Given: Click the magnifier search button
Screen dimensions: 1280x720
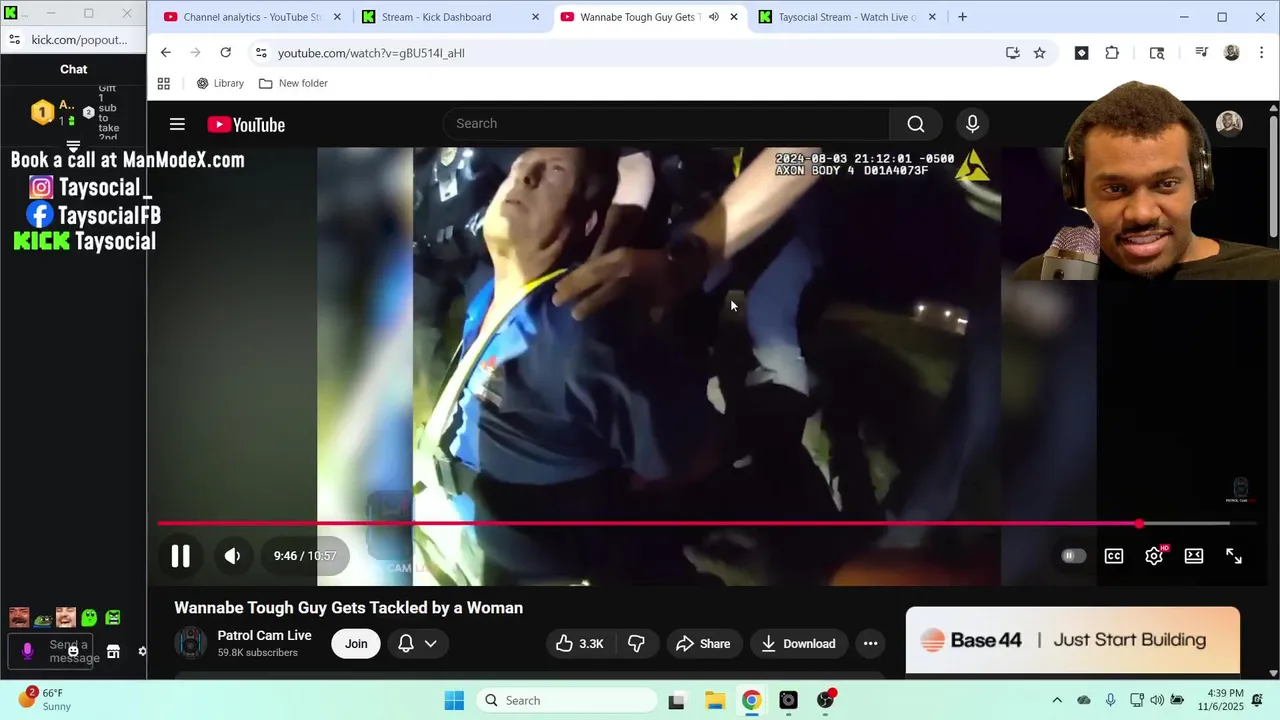Looking at the screenshot, I should coord(916,124).
